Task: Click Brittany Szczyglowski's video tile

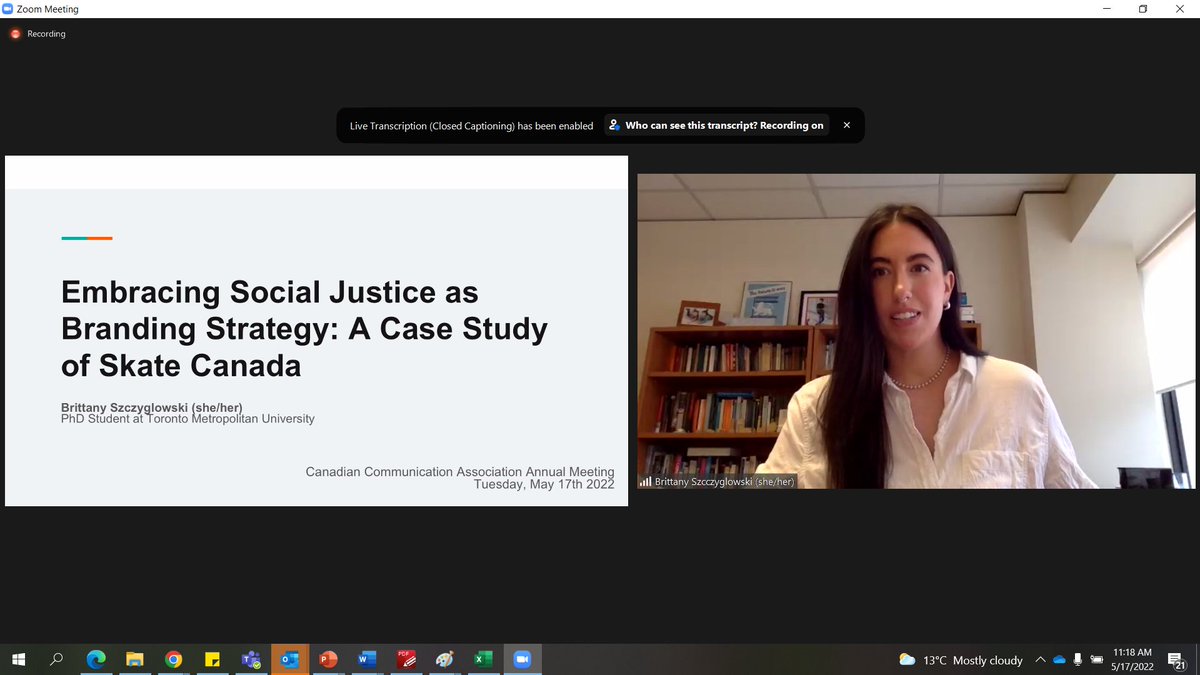Action: click(x=916, y=331)
